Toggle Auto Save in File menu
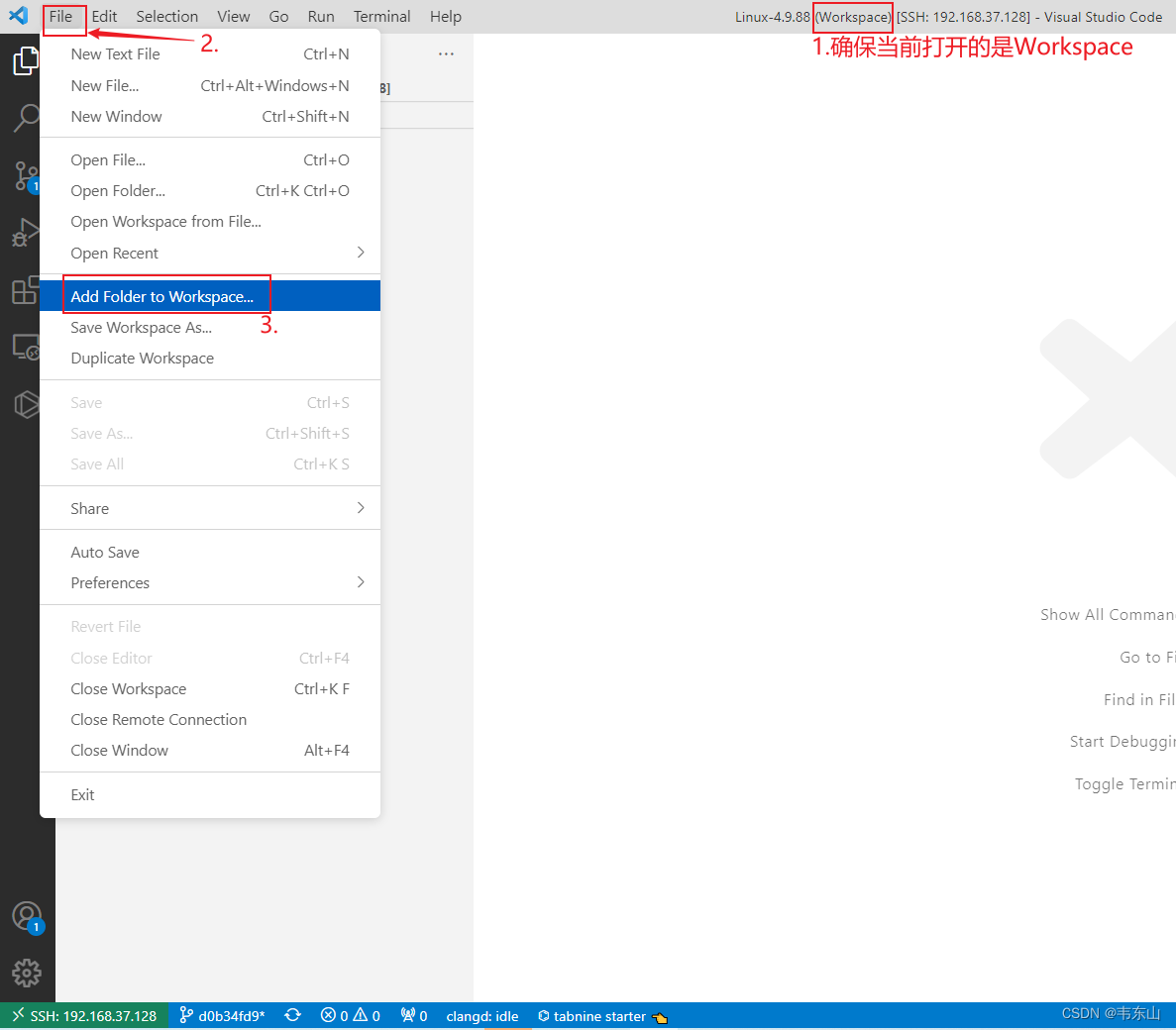Viewport: 1176px width, 1030px height. pos(210,552)
